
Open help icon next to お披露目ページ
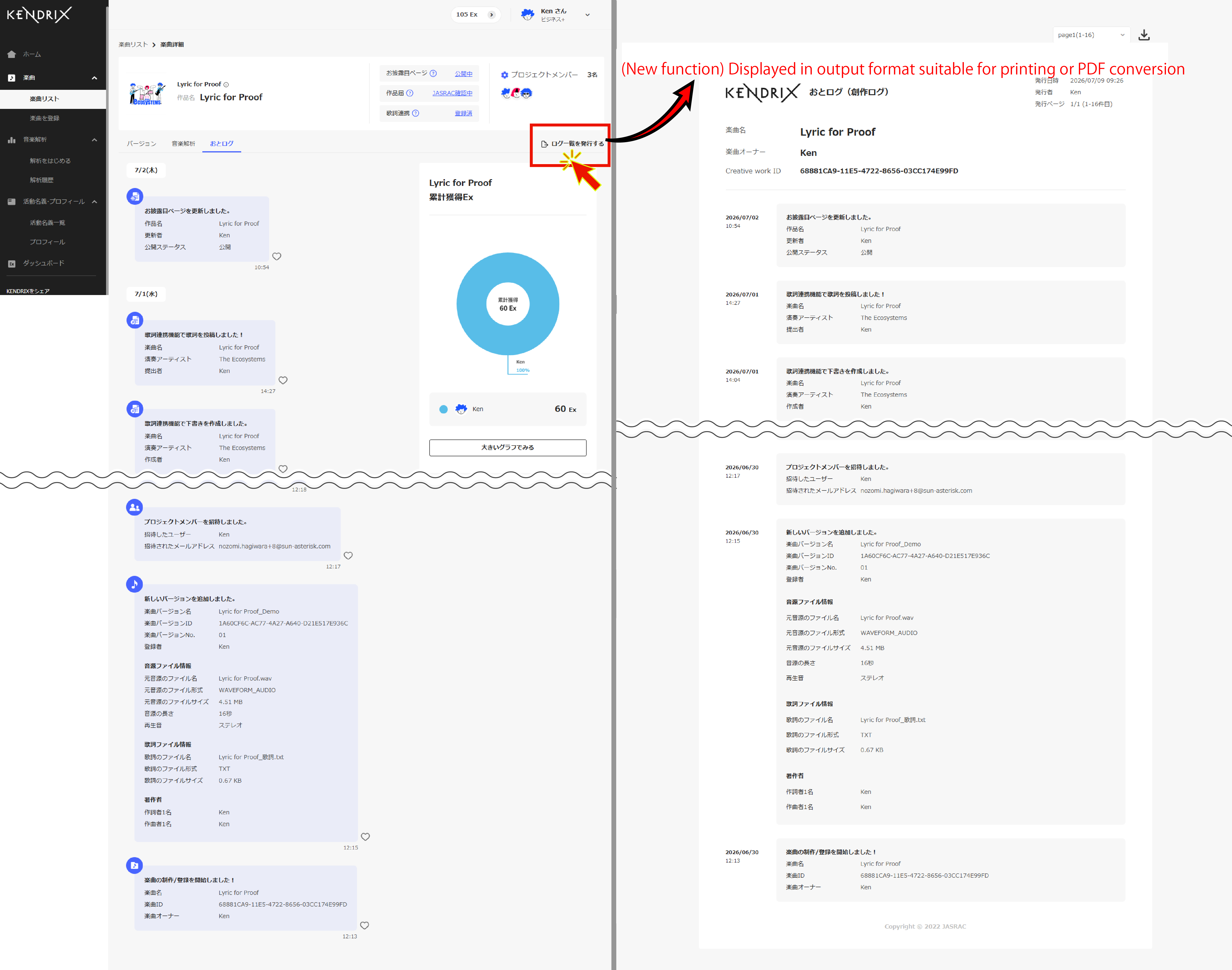click(433, 73)
